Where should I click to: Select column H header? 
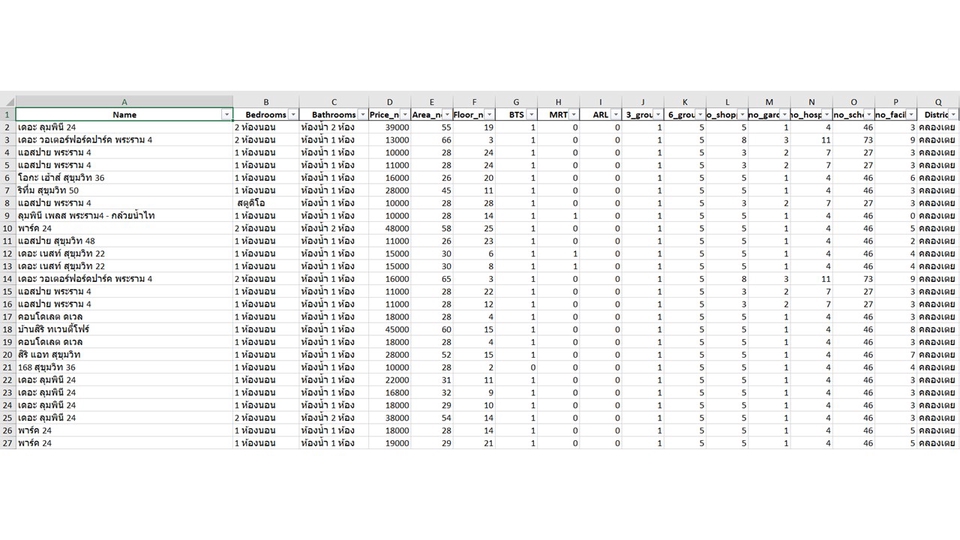click(x=558, y=102)
